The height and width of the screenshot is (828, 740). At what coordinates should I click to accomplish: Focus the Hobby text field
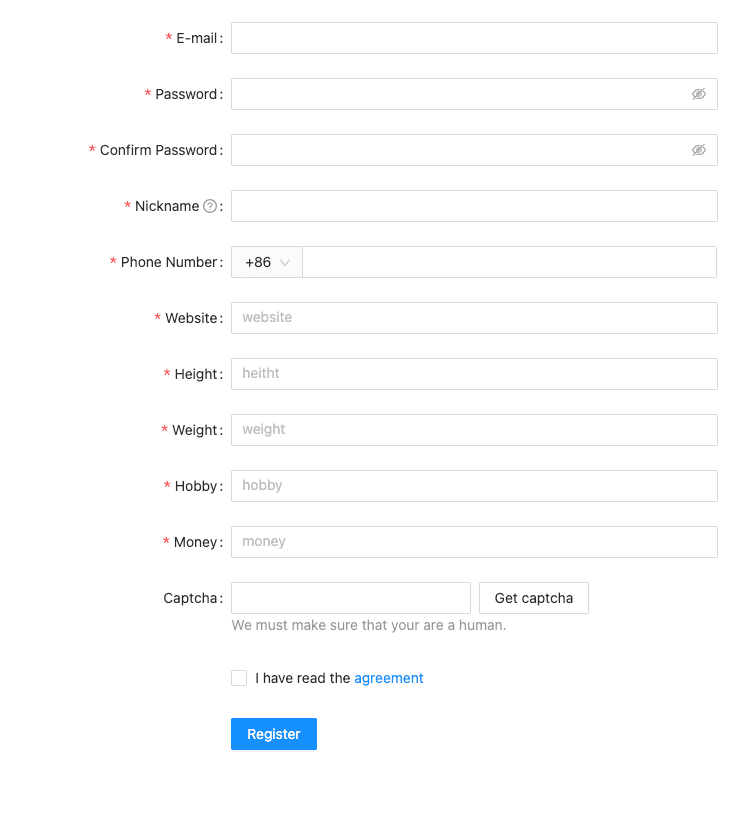click(x=474, y=486)
